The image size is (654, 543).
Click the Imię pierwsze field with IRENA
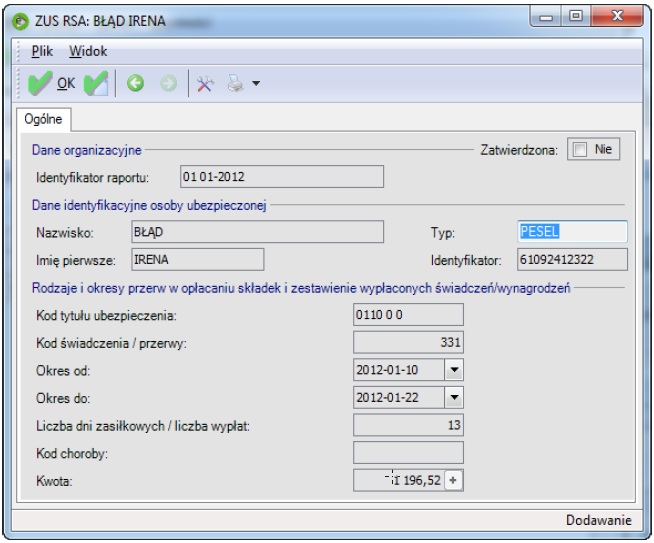[x=198, y=259]
